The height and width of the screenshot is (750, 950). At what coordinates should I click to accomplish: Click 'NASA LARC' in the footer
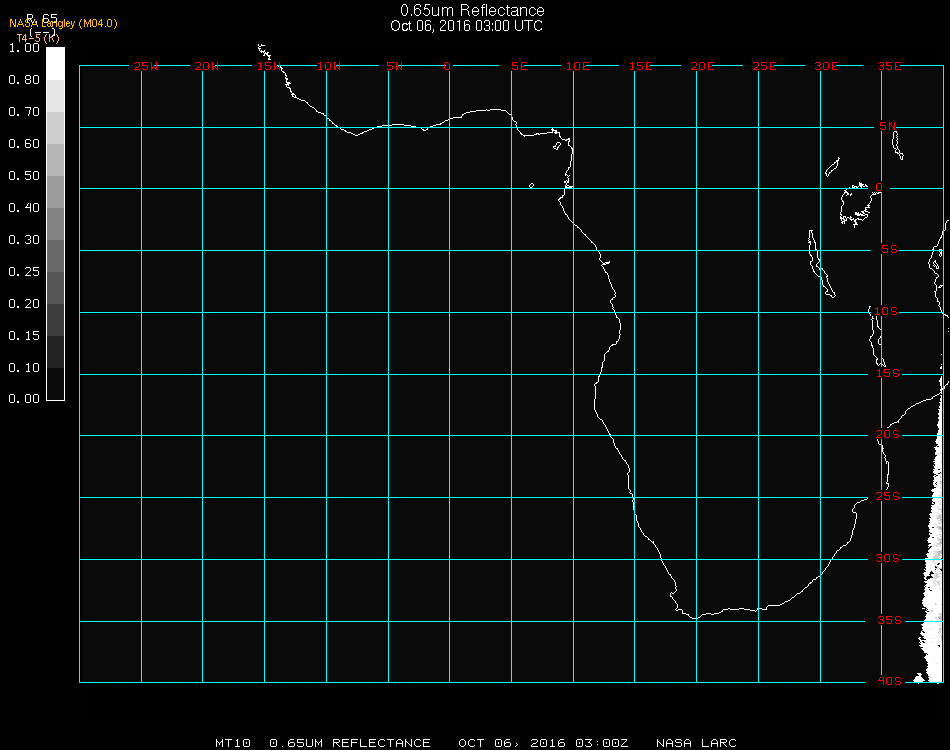[x=696, y=743]
